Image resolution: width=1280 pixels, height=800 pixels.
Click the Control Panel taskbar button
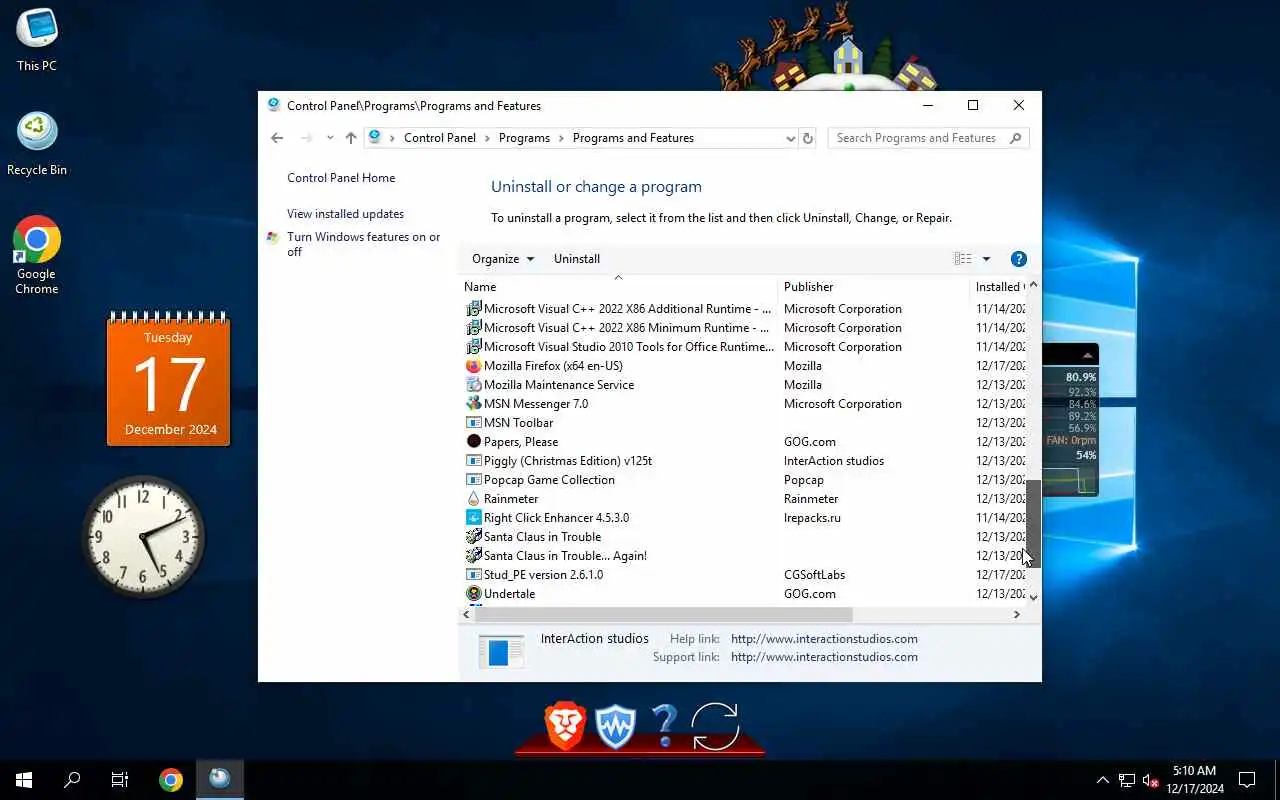pos(220,780)
